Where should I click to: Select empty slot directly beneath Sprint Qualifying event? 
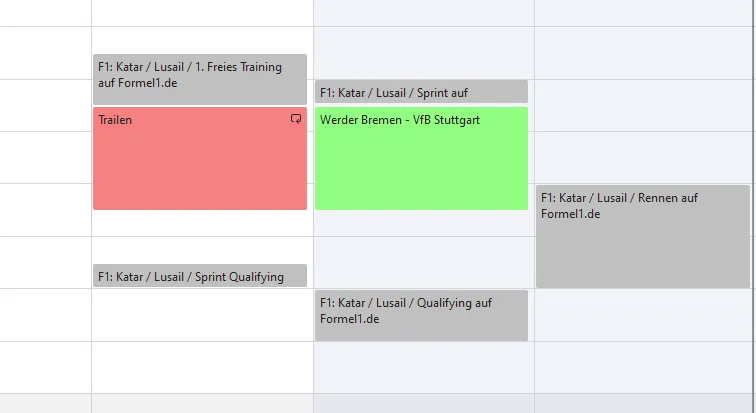[x=200, y=315]
